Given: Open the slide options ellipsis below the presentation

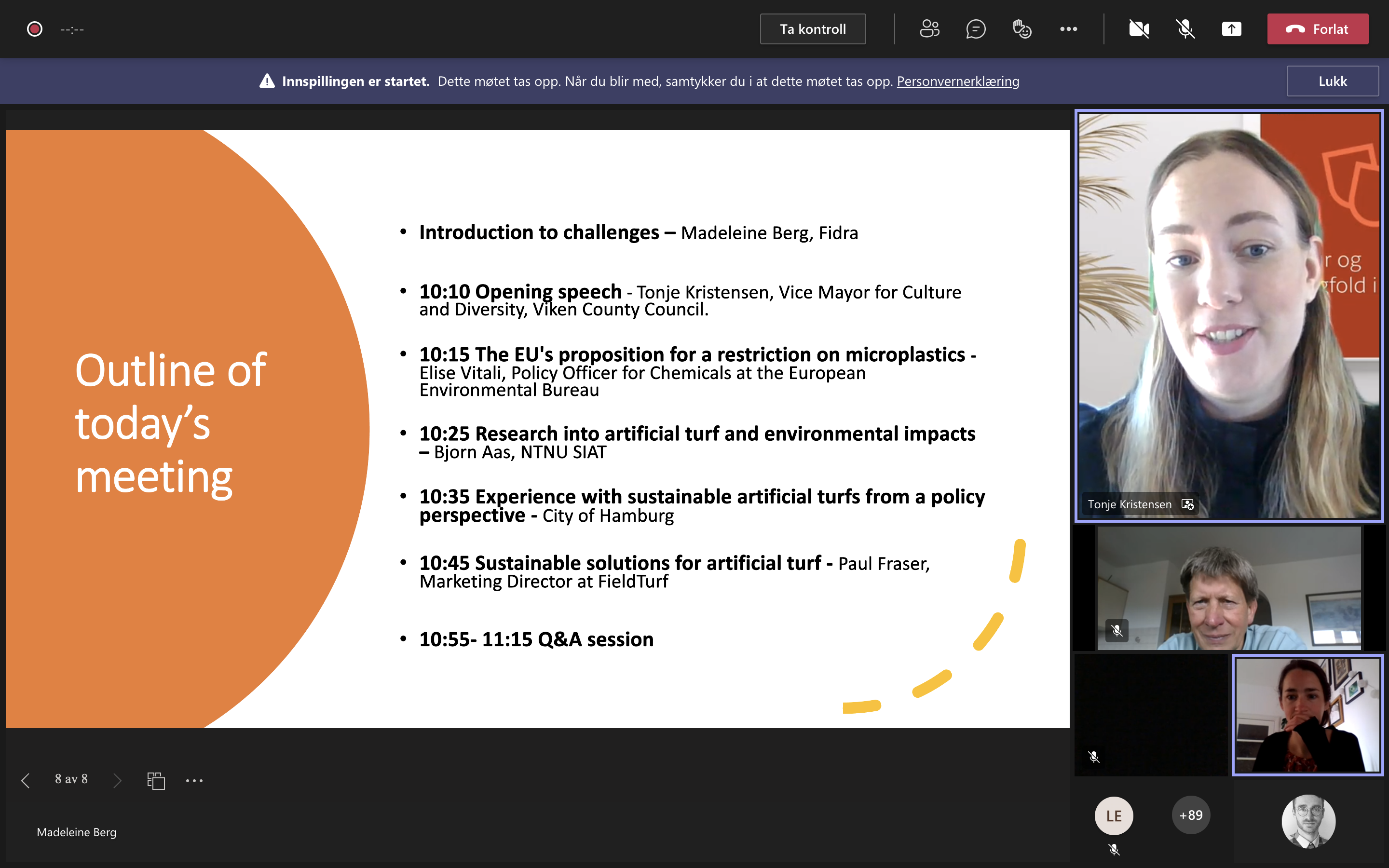Looking at the screenshot, I should tap(194, 780).
